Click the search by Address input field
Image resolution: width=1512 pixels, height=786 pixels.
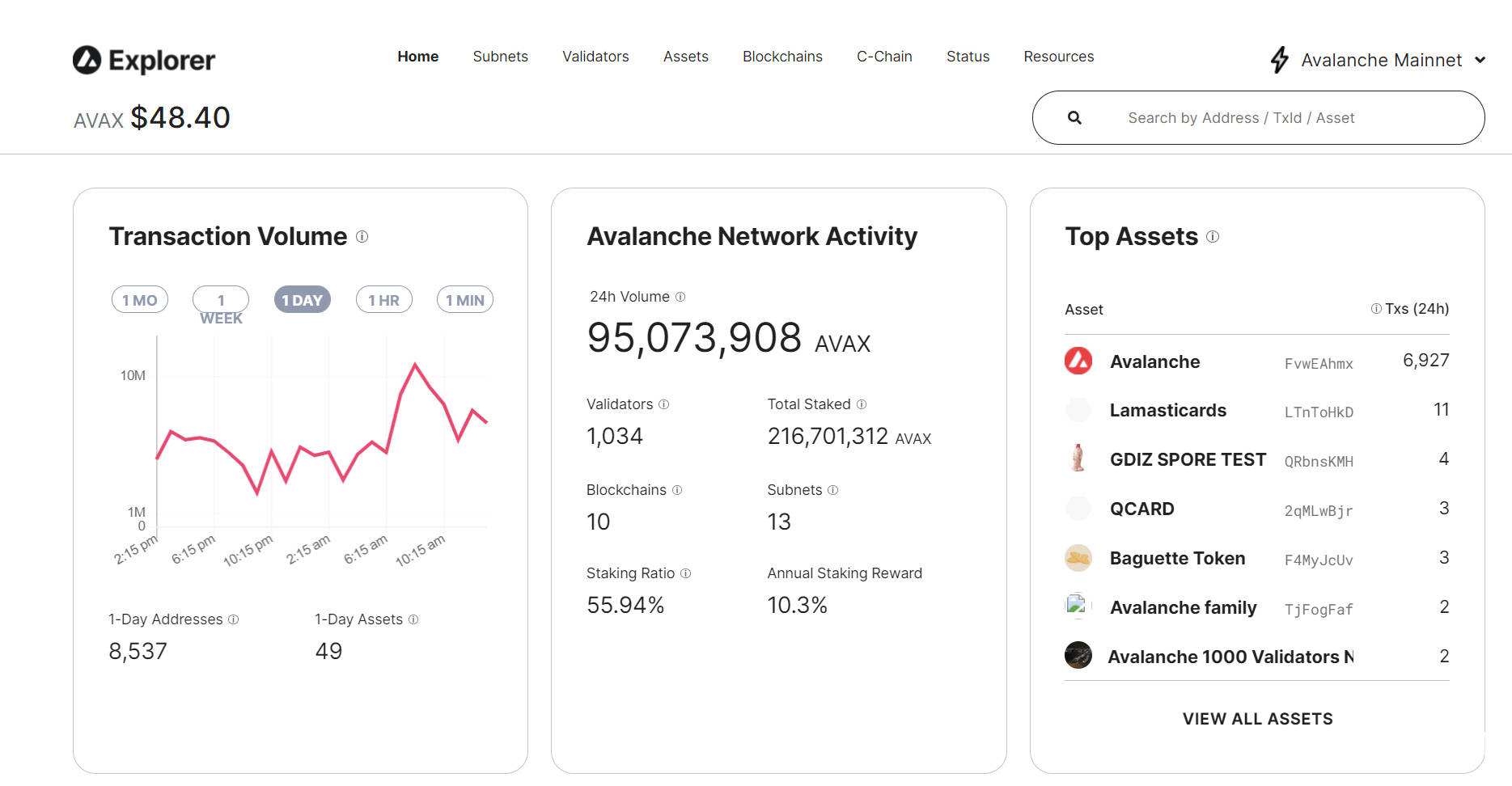1258,118
